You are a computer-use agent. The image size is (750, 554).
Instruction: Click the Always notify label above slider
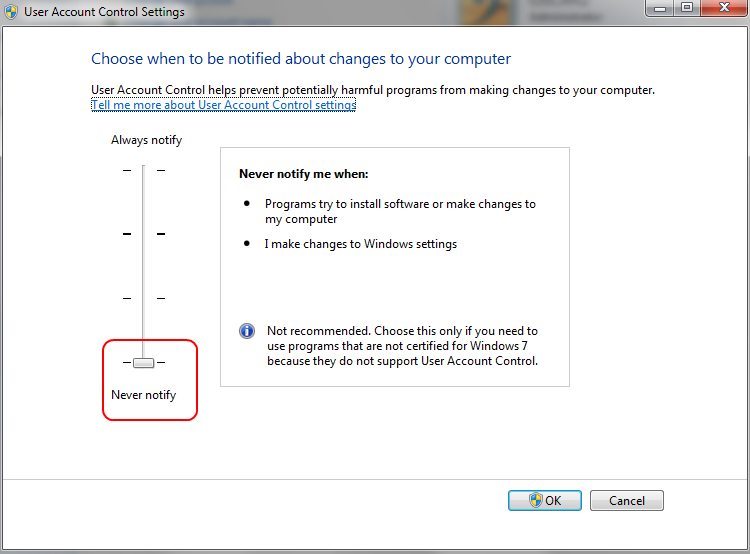pyautogui.click(x=146, y=140)
